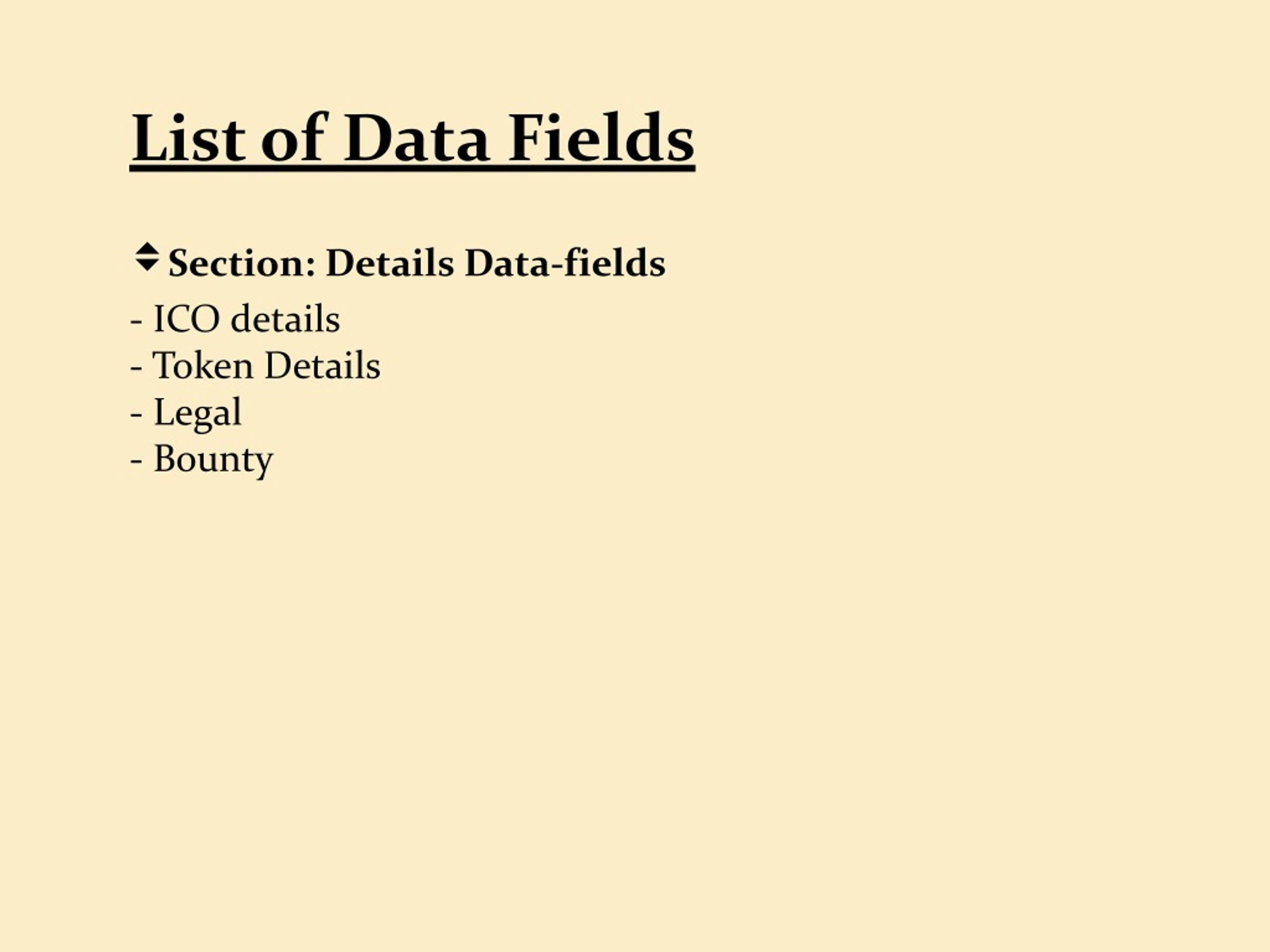Screen dimensions: 1270x952
Task: Click the Legal list item
Action: coord(186,413)
